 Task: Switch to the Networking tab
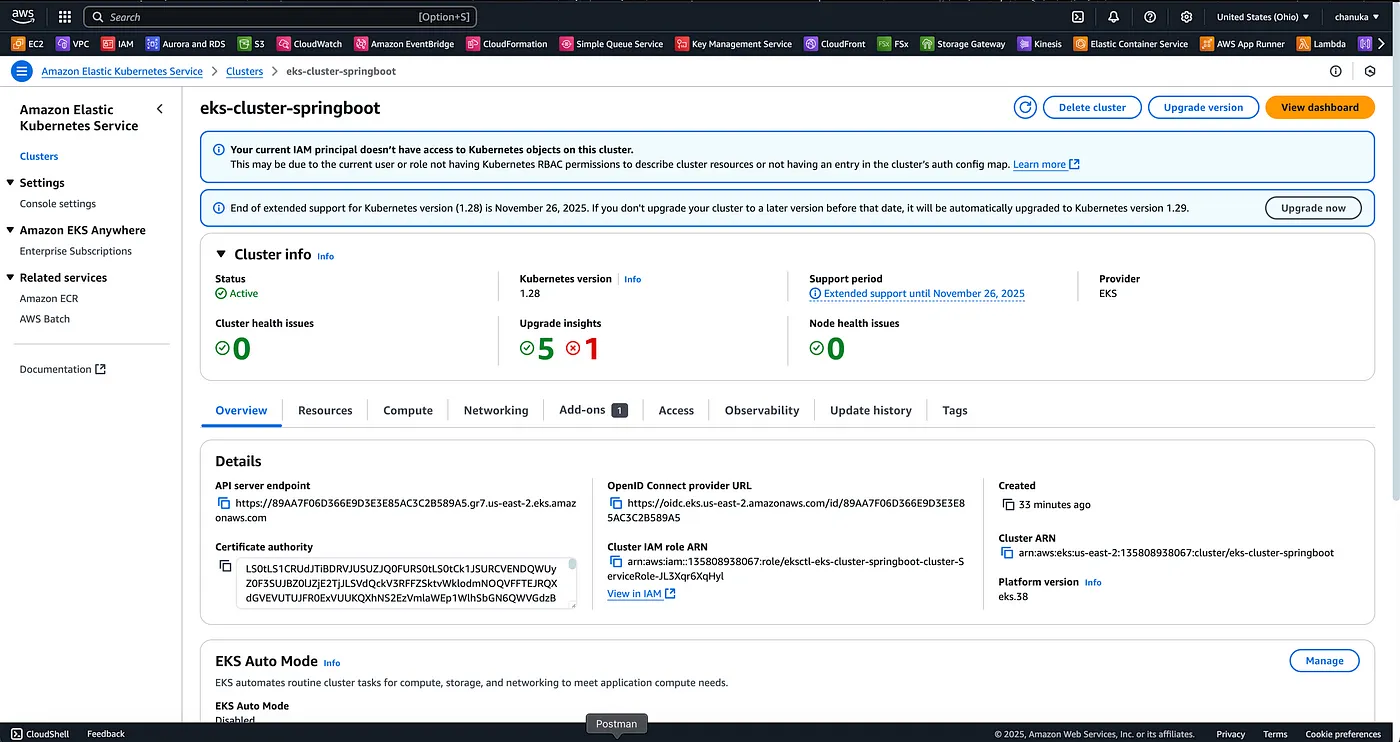tap(496, 410)
